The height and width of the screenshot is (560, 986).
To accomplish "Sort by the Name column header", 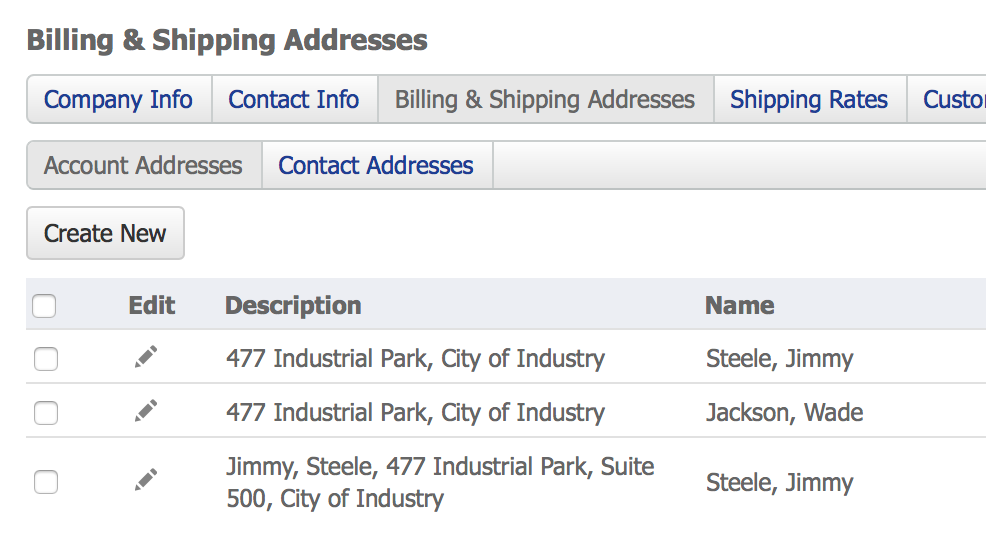I will coord(739,305).
